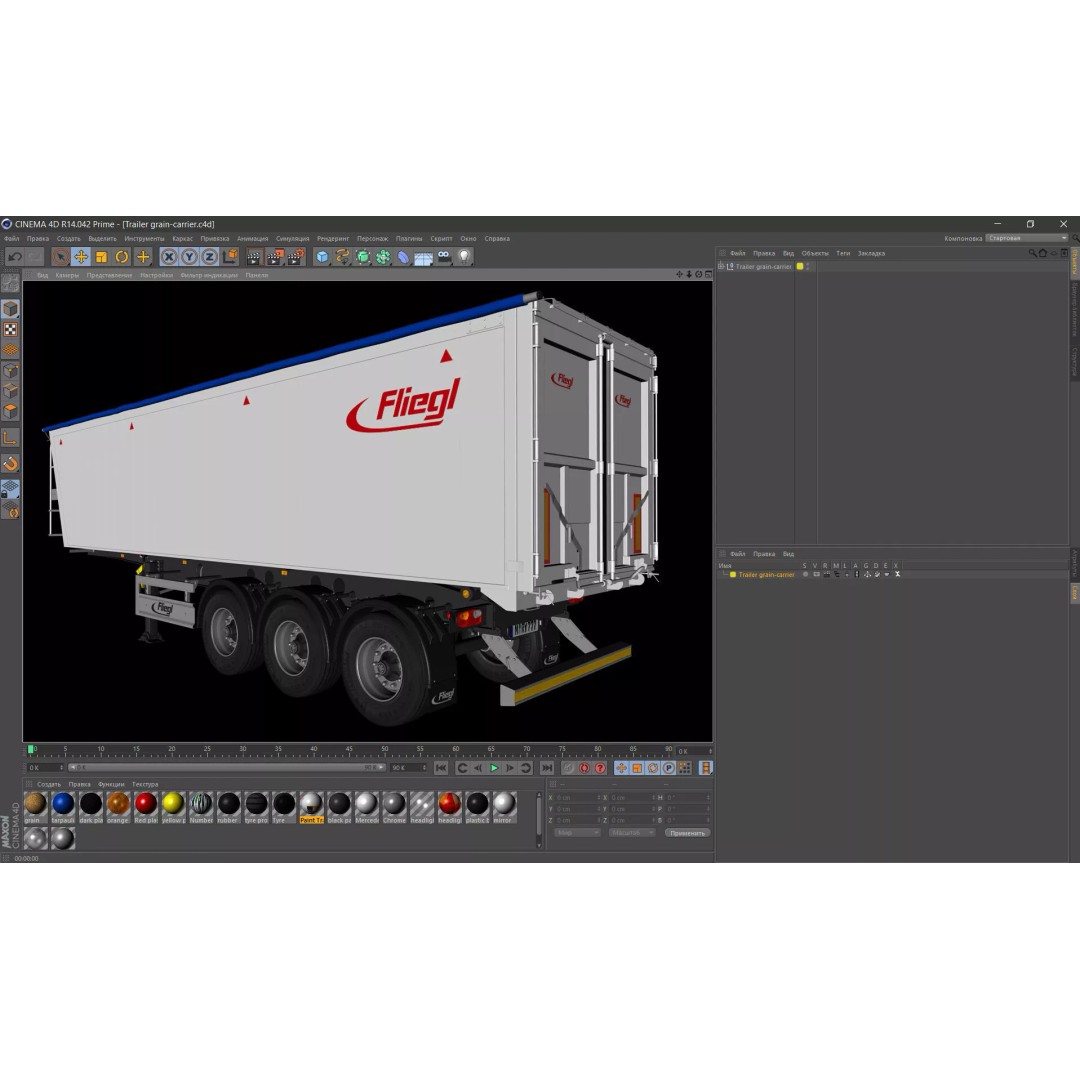1080x1080 pixels.
Task: Open the floor/environment objects icon
Action: [x=423, y=257]
